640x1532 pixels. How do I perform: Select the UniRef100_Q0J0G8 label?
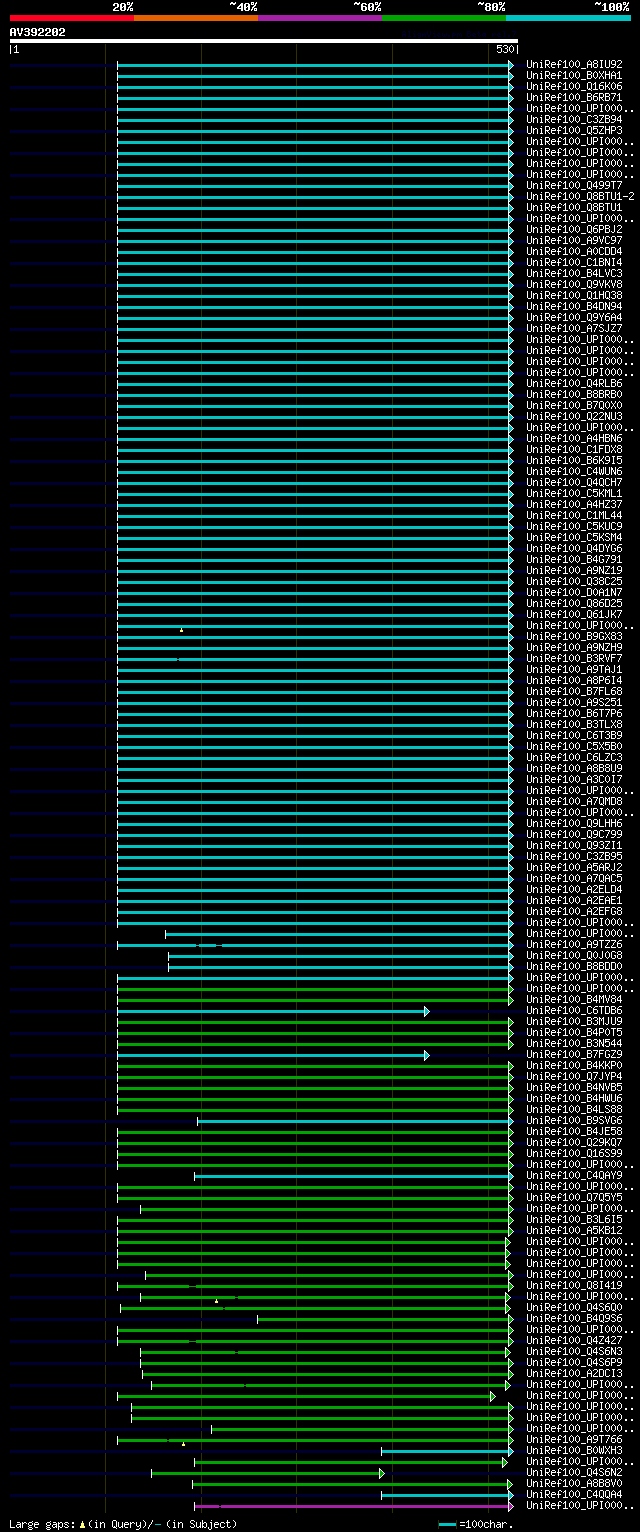574,955
